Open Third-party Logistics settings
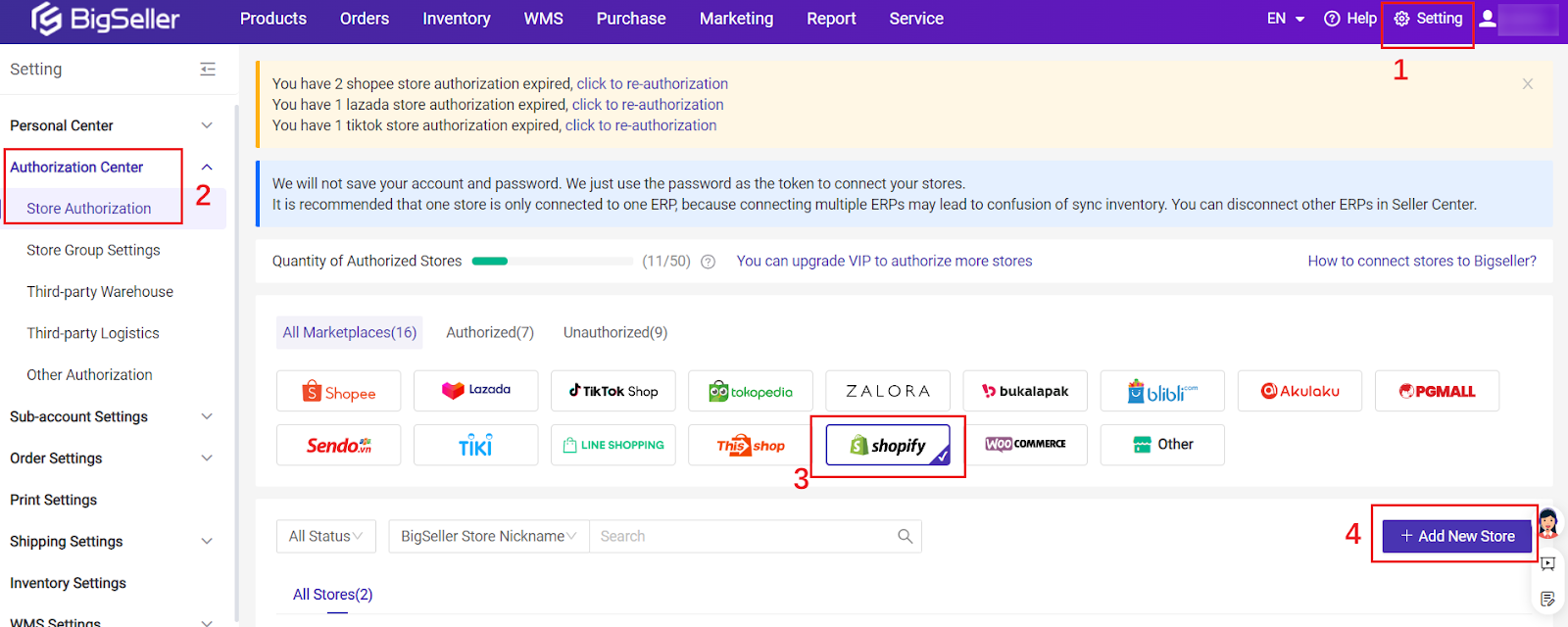This screenshot has width=1568, height=627. pyautogui.click(x=93, y=333)
